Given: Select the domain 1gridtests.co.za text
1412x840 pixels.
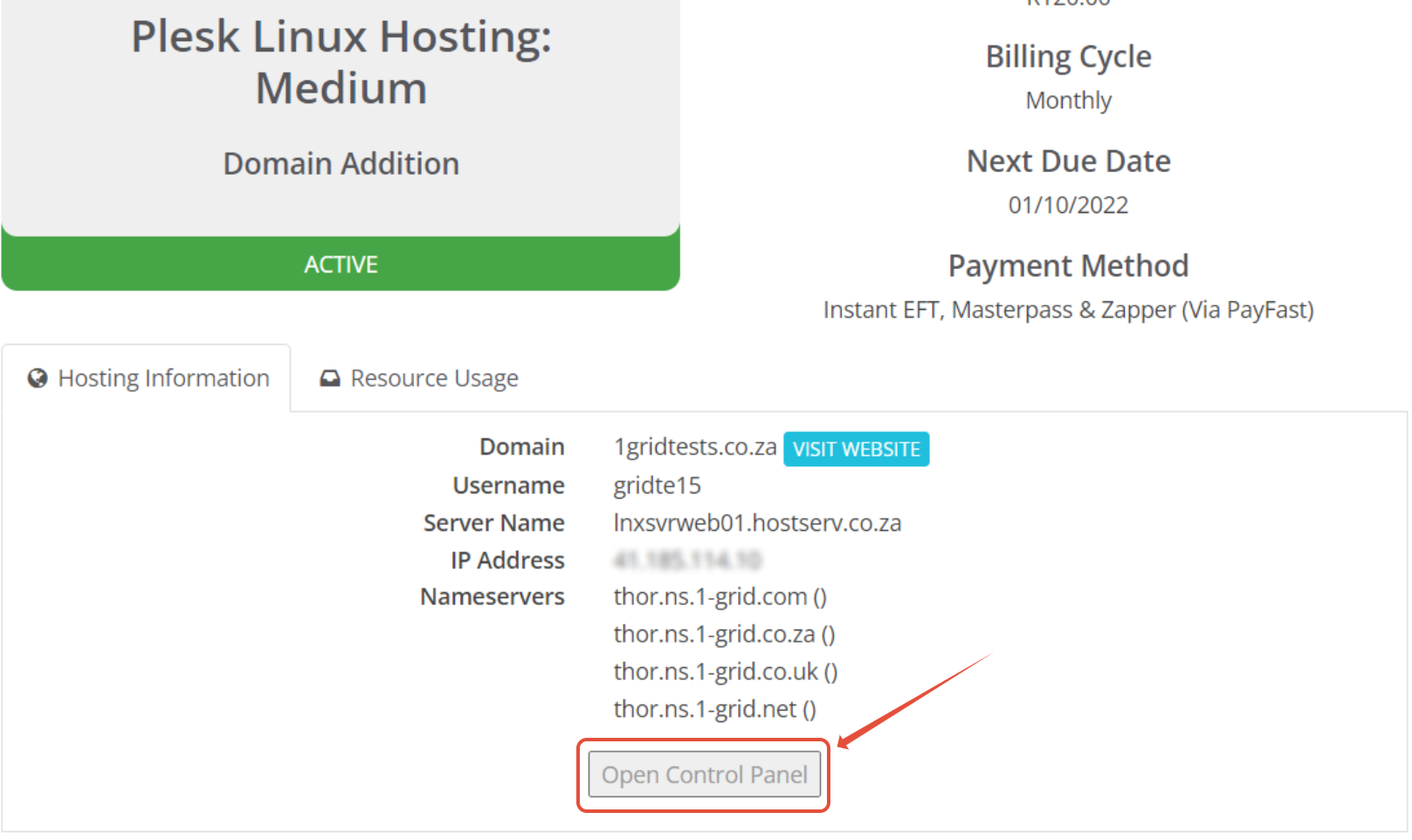Looking at the screenshot, I should tap(695, 447).
